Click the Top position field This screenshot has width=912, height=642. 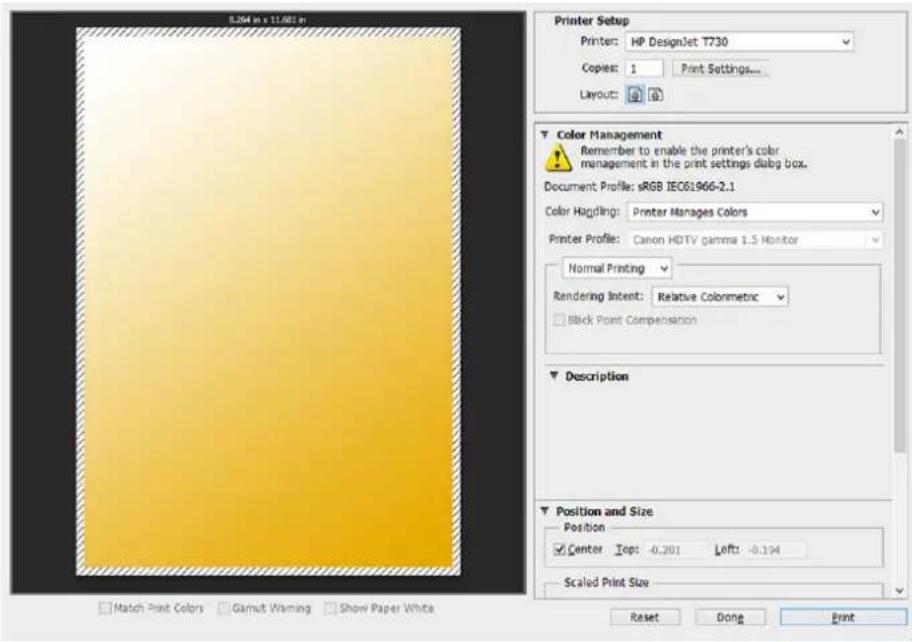click(674, 550)
